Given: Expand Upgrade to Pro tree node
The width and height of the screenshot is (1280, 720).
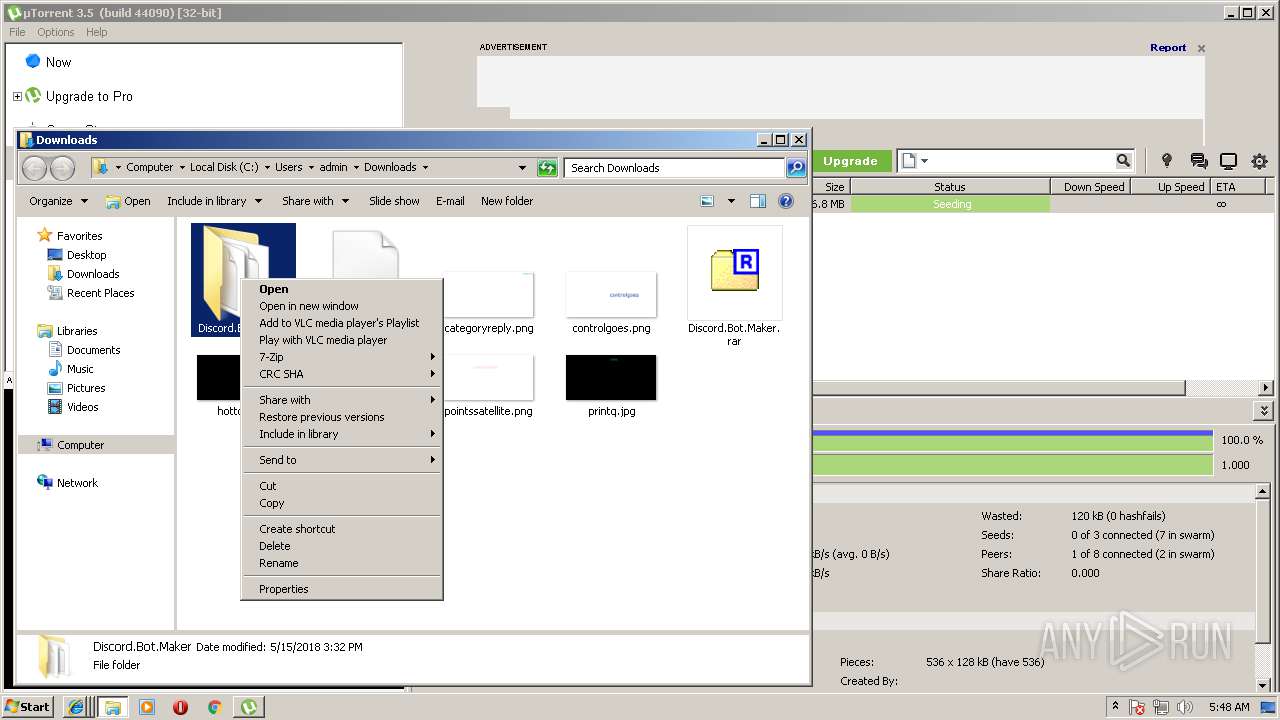Looking at the screenshot, I should click(17, 97).
